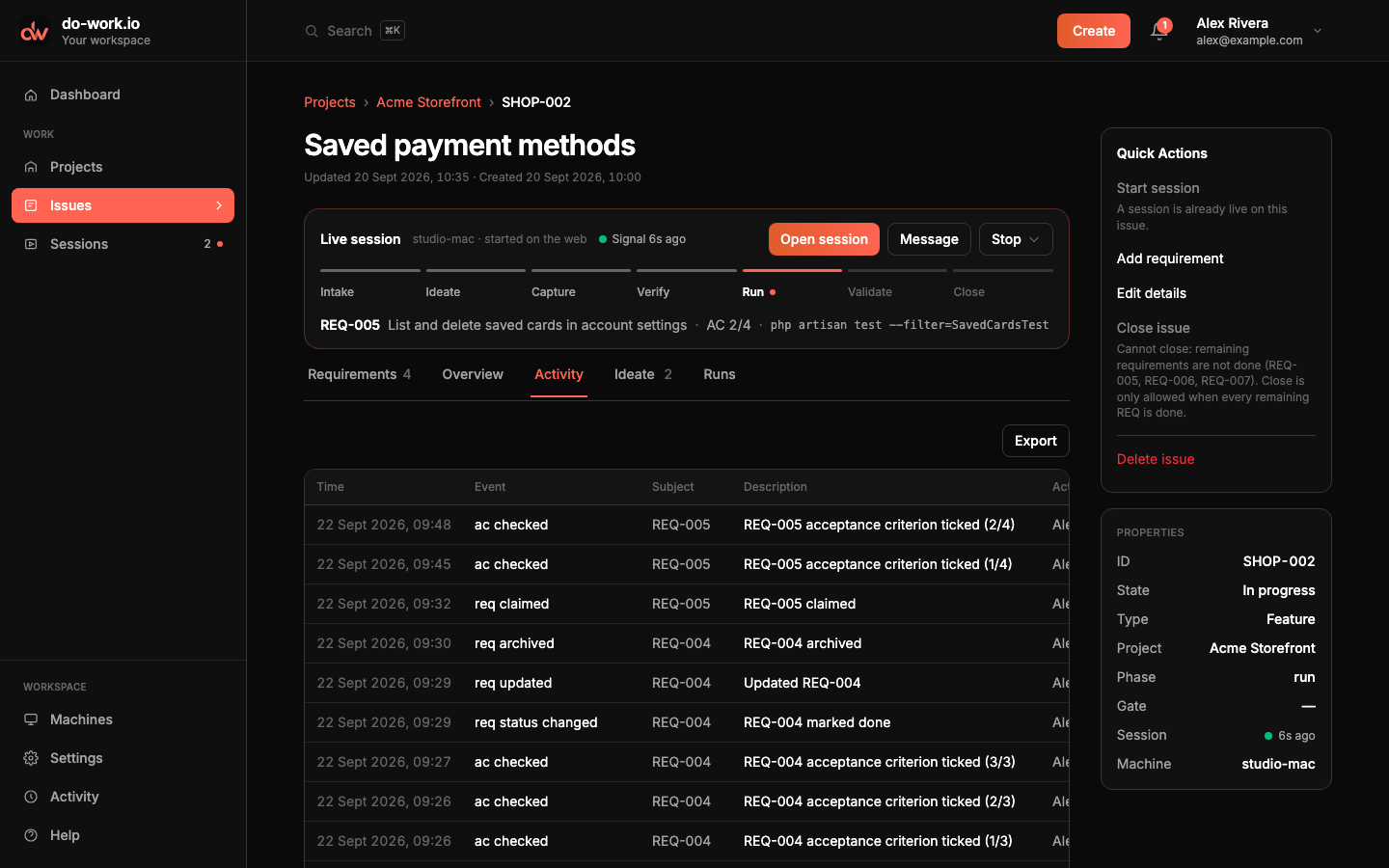Switch to the Overview tab
The image size is (1389, 868).
(473, 374)
